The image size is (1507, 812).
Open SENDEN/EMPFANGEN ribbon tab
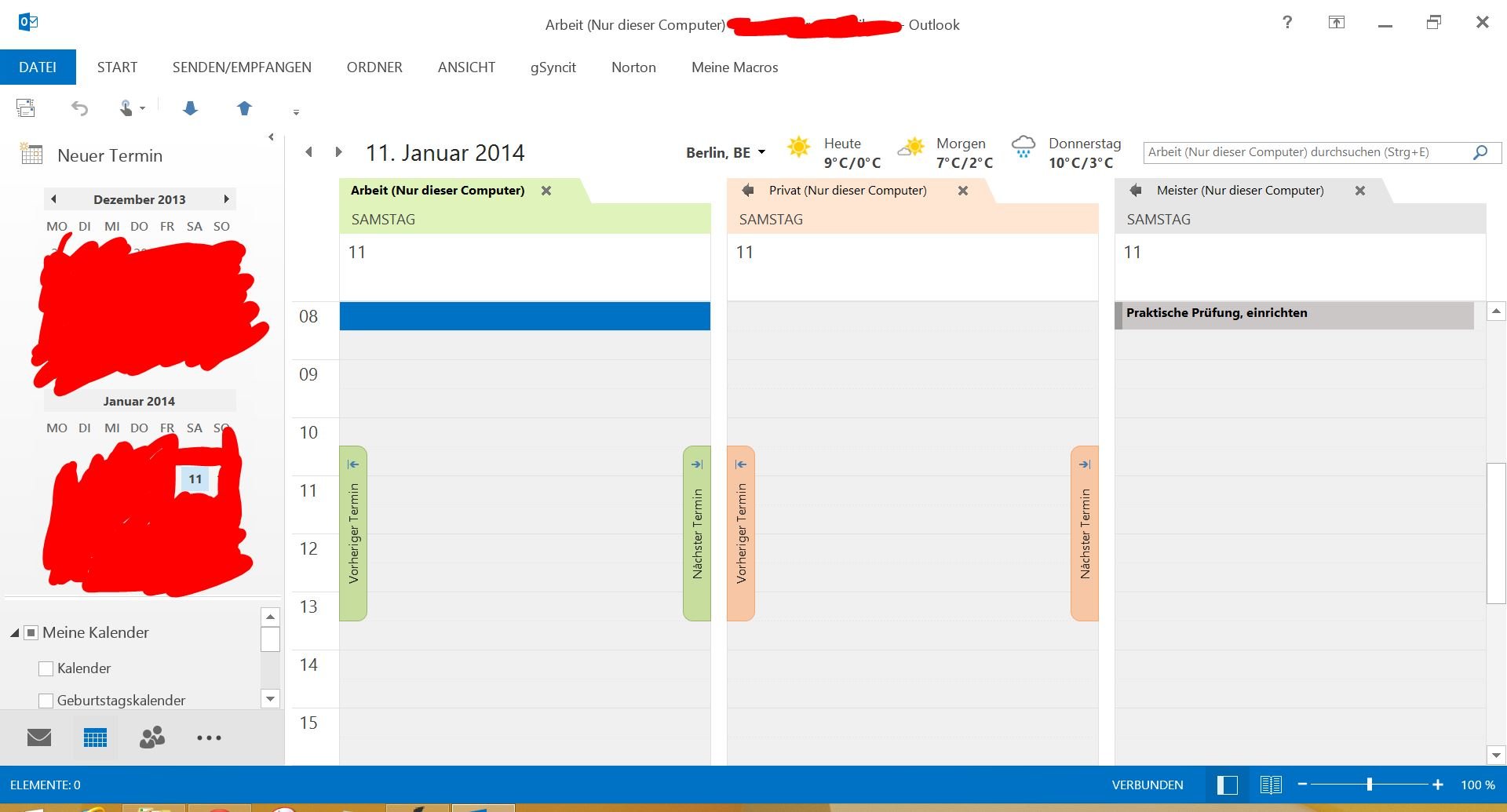click(x=242, y=67)
